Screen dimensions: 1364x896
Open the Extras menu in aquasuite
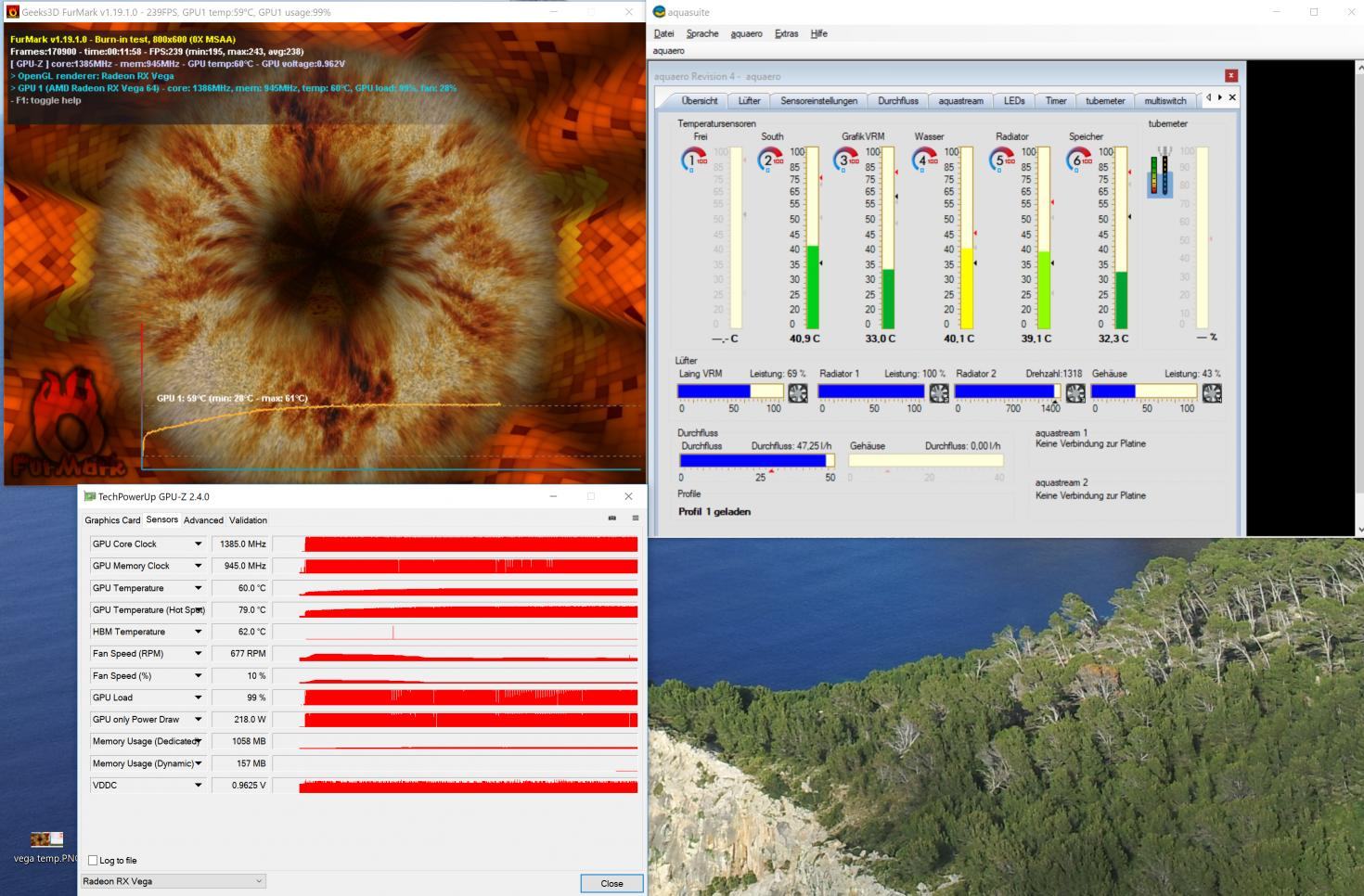(787, 33)
